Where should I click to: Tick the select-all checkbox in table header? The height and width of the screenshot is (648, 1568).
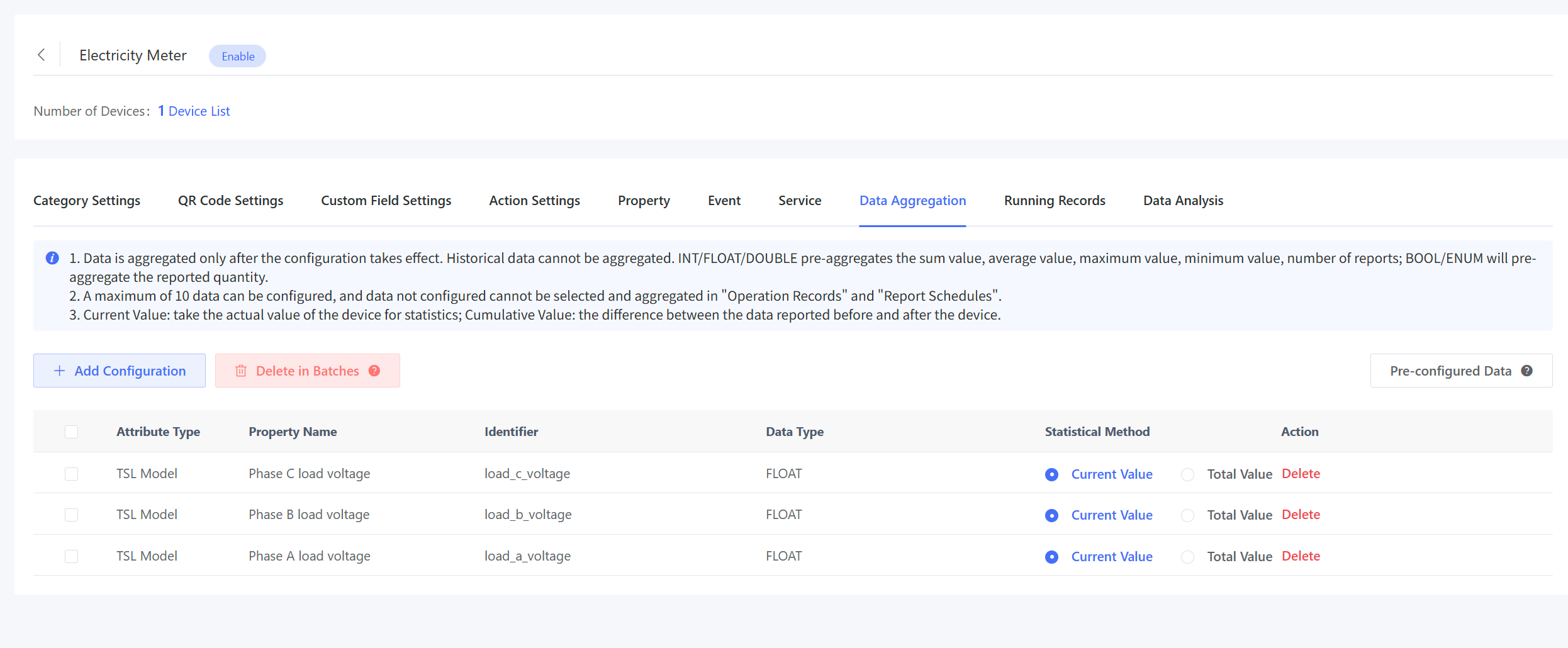(72, 432)
